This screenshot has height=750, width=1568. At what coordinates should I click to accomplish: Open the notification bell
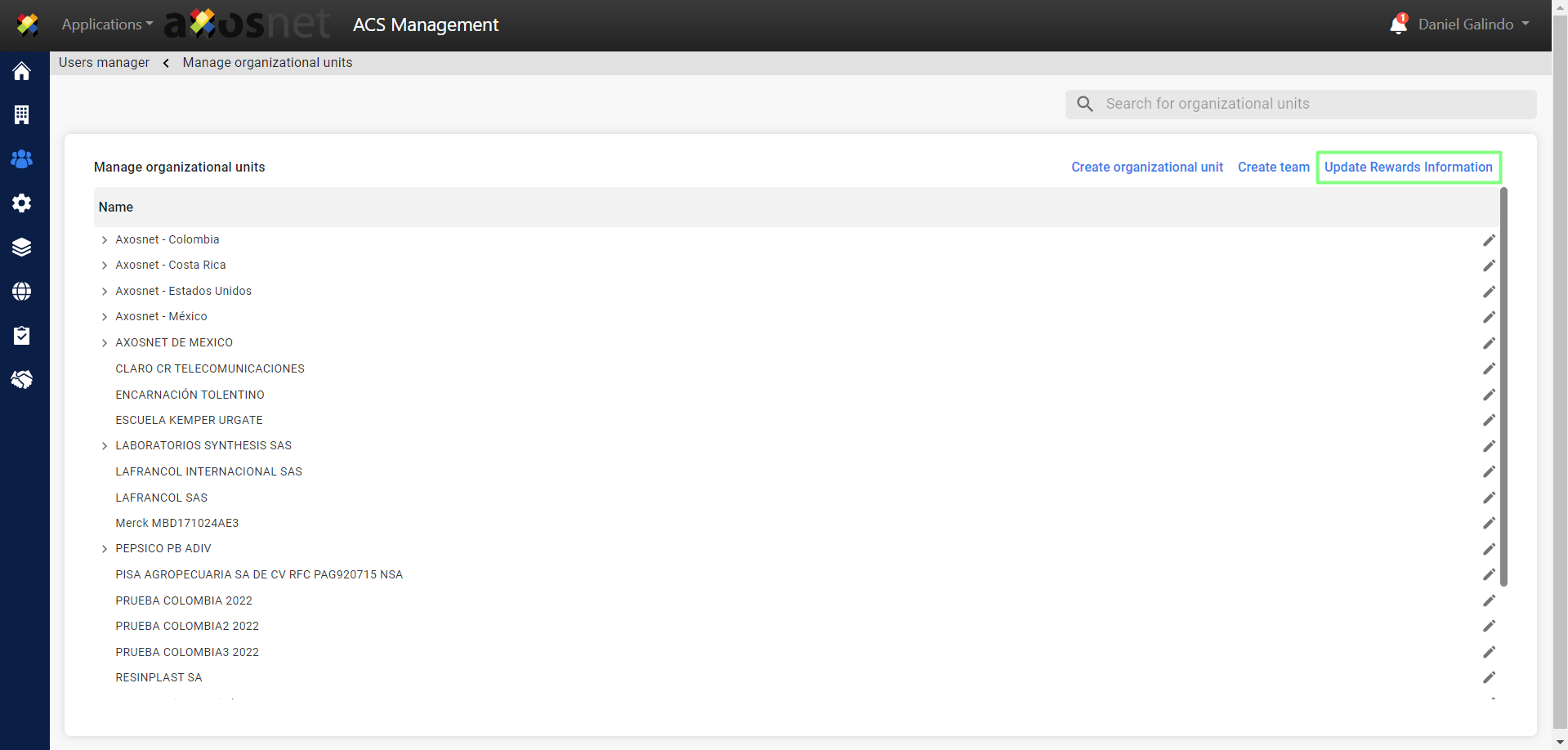(1398, 25)
